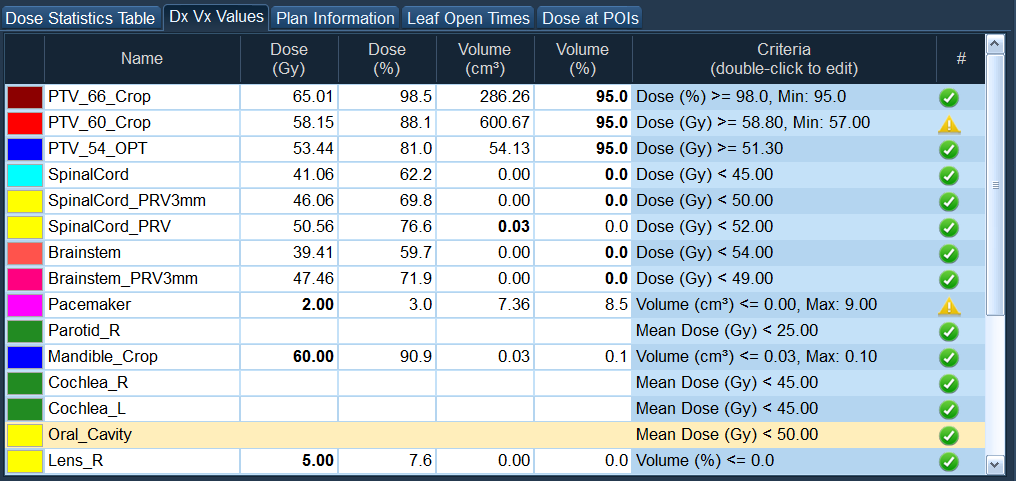Click the green check icon for PTV_66_Crop
Screen dimensions: 1016x481
[x=949, y=97]
